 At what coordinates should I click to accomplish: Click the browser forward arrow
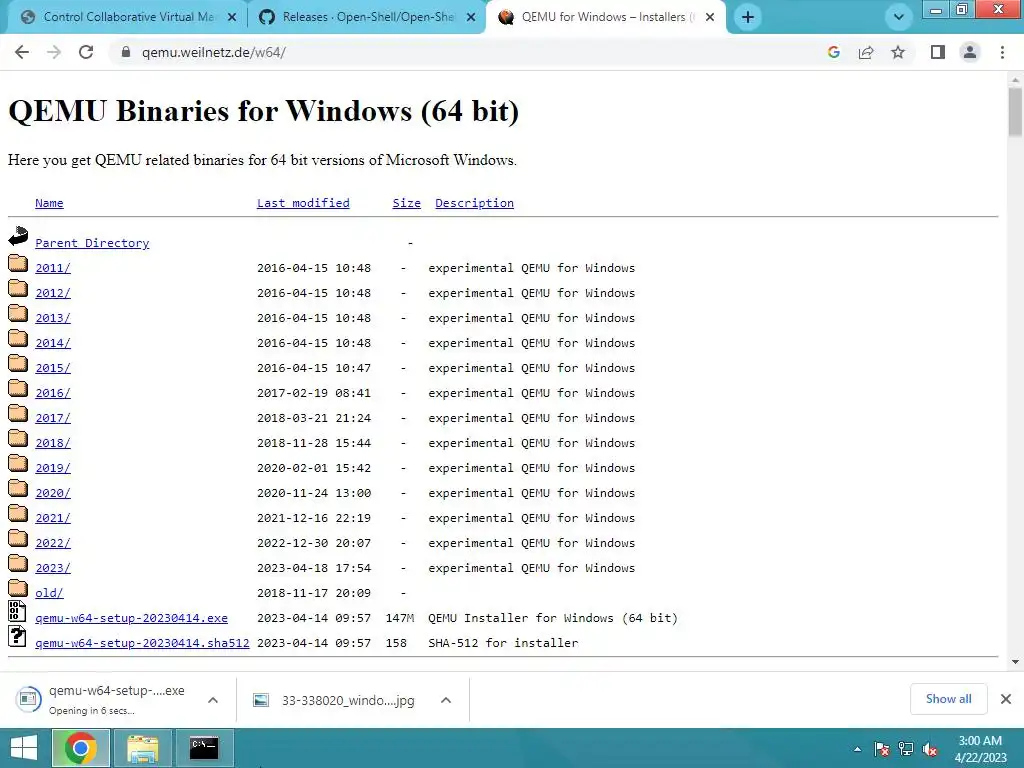tap(54, 52)
